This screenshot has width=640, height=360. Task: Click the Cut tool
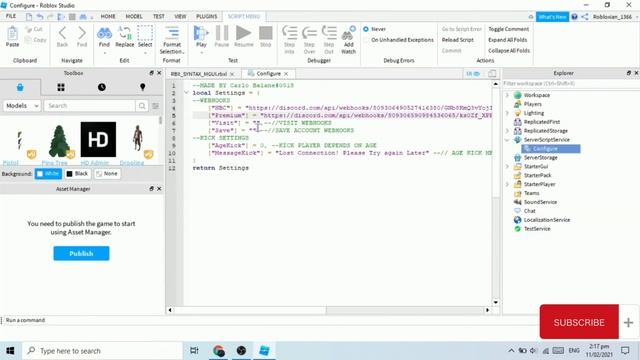click(x=33, y=29)
